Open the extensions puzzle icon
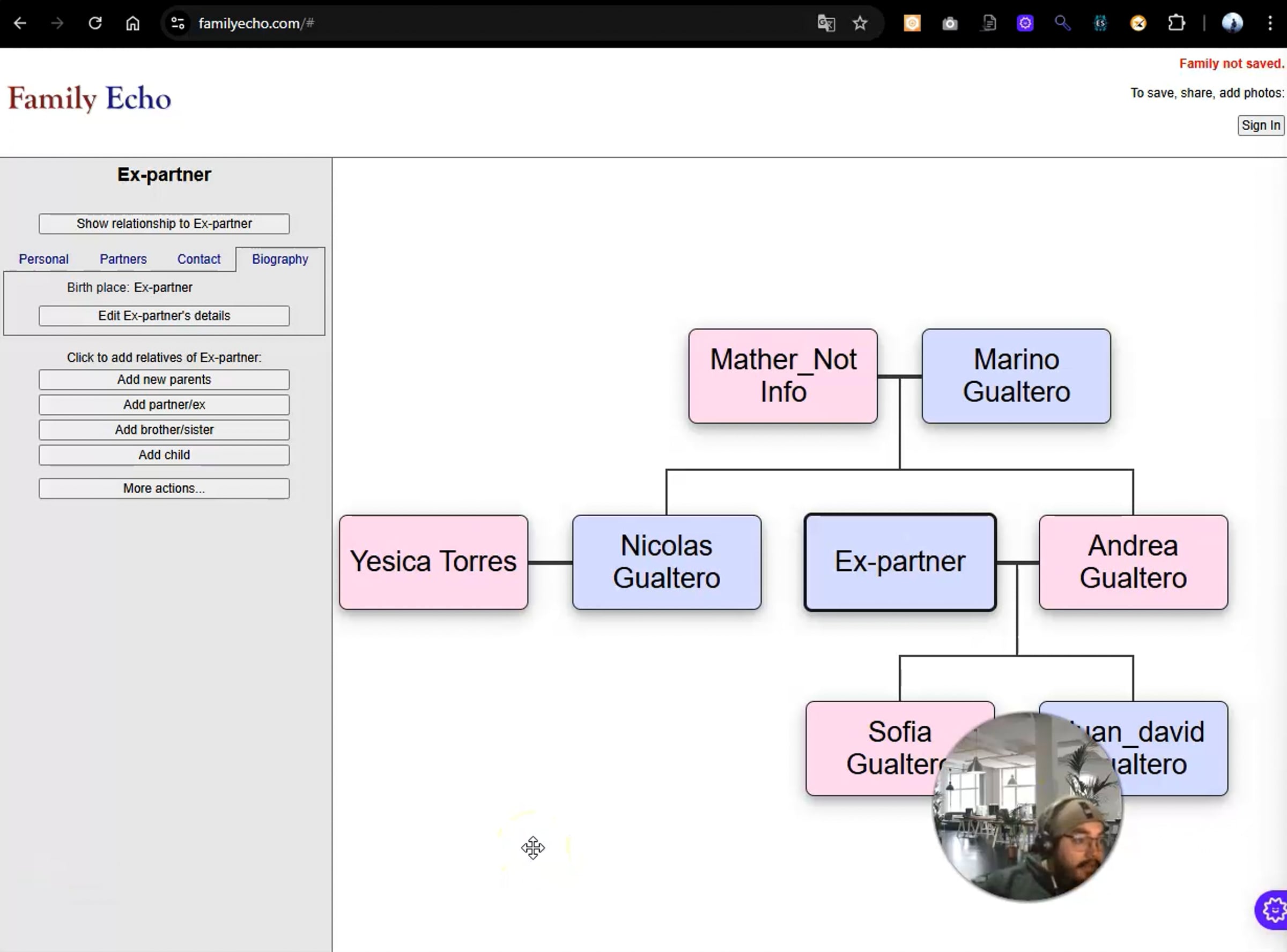 click(x=1176, y=23)
